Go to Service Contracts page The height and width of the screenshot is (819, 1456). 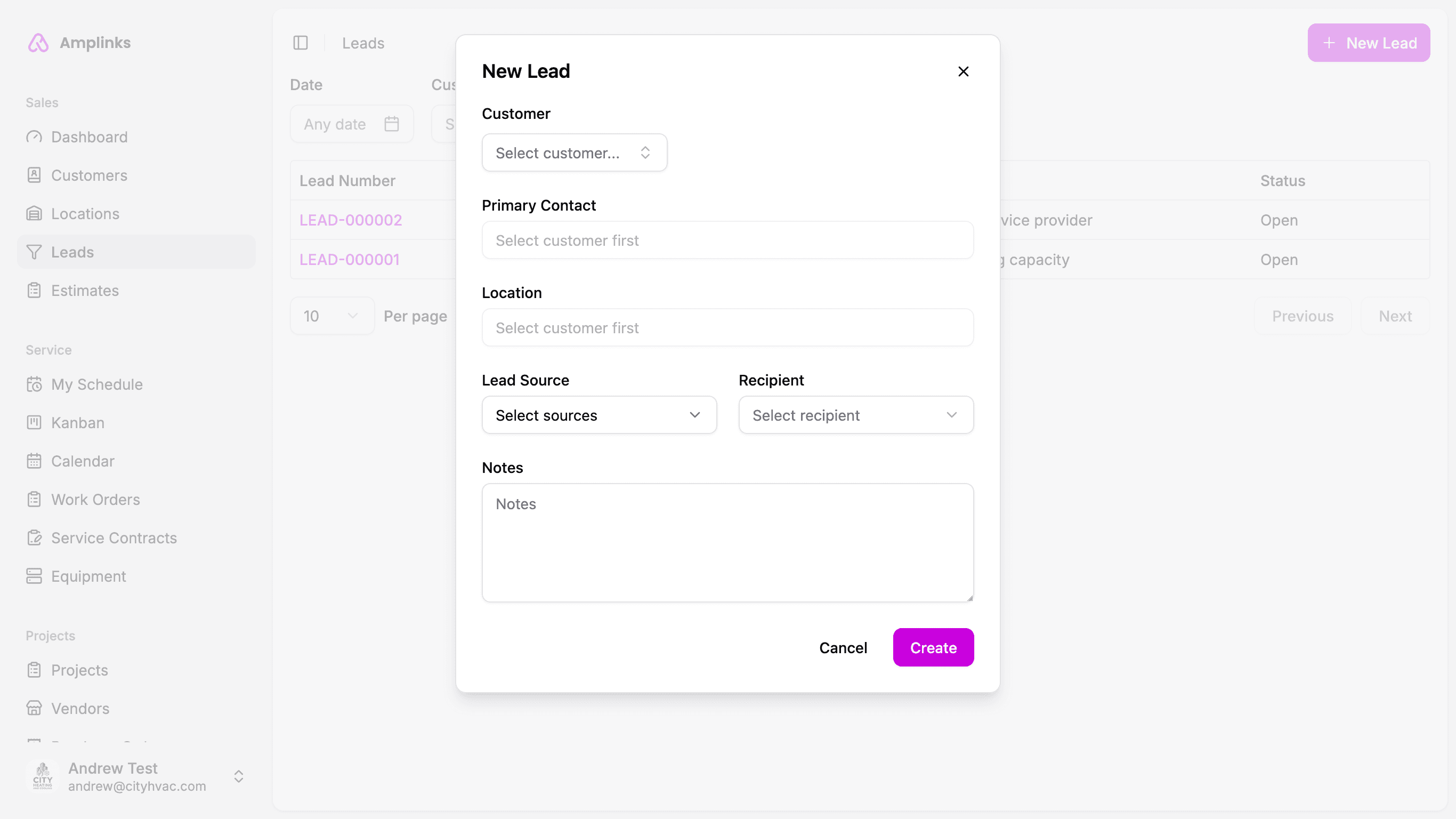(114, 538)
